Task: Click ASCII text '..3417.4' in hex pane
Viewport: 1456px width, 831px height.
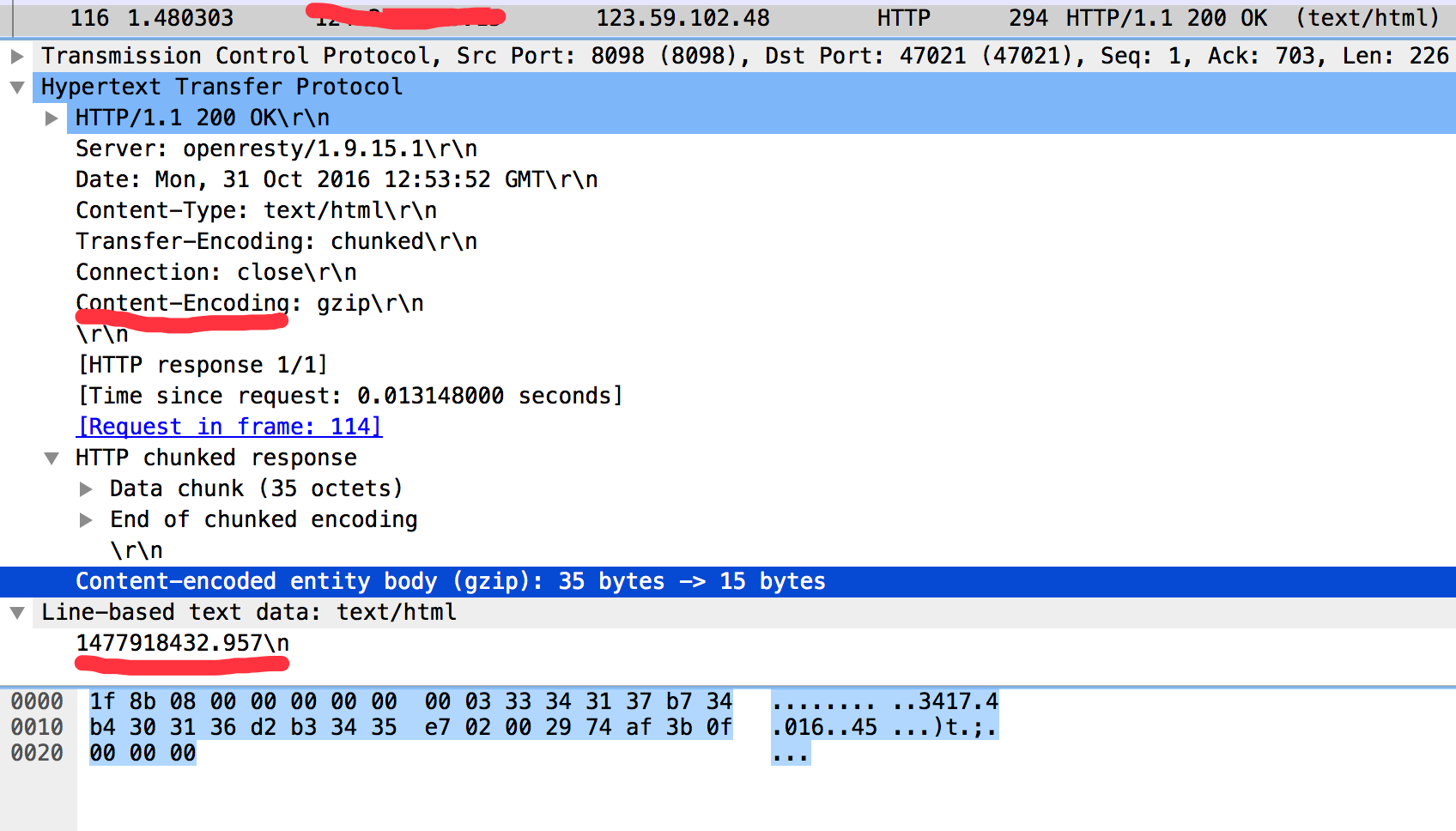Action: click(x=945, y=701)
